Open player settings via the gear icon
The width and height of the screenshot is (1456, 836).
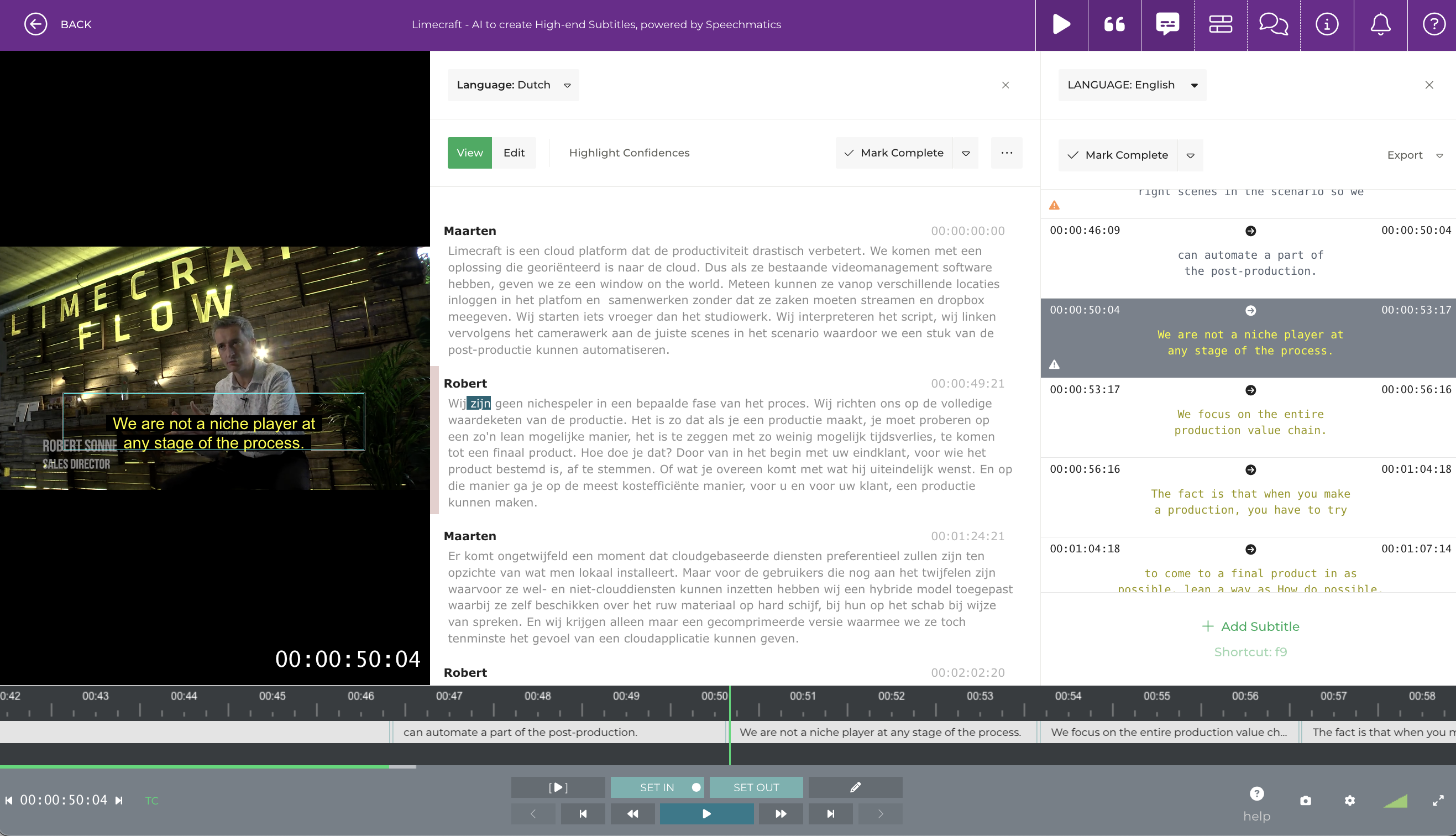click(x=1350, y=801)
